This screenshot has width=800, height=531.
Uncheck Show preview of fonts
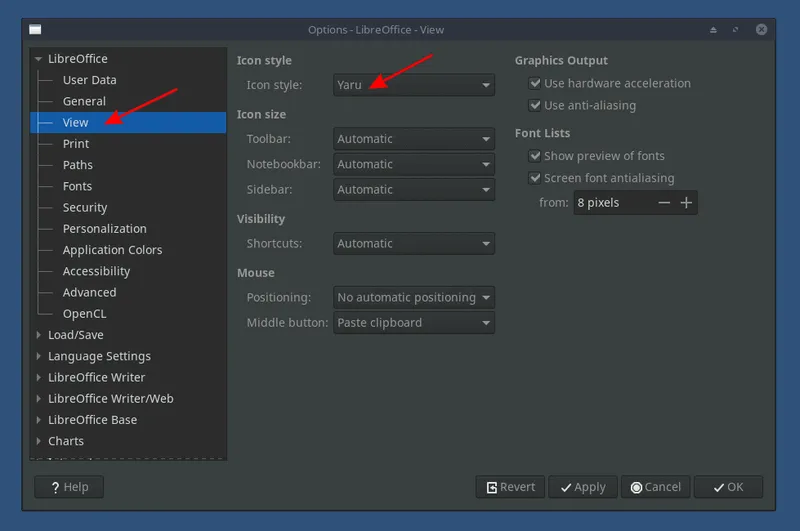pos(535,156)
